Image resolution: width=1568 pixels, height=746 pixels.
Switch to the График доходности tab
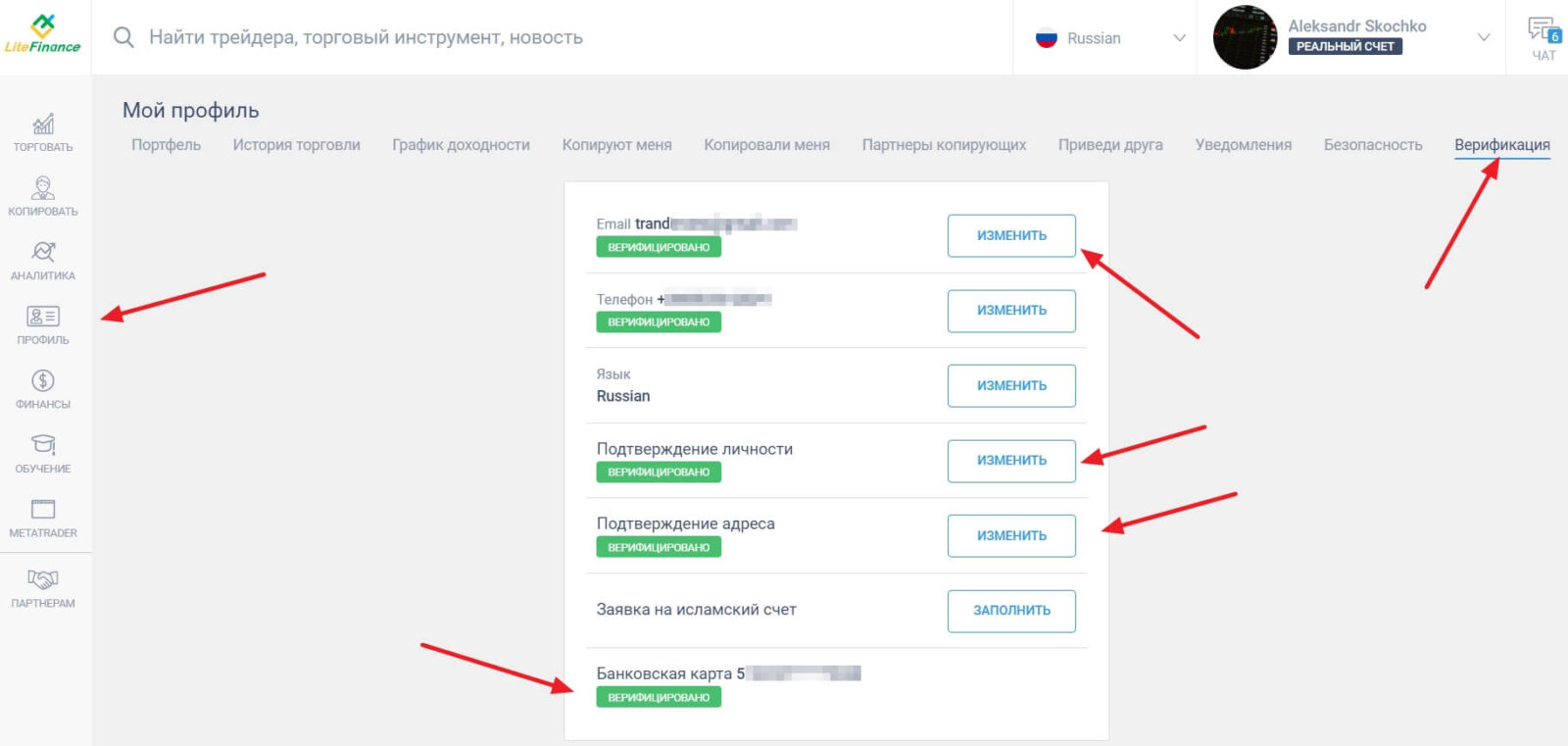tap(462, 145)
